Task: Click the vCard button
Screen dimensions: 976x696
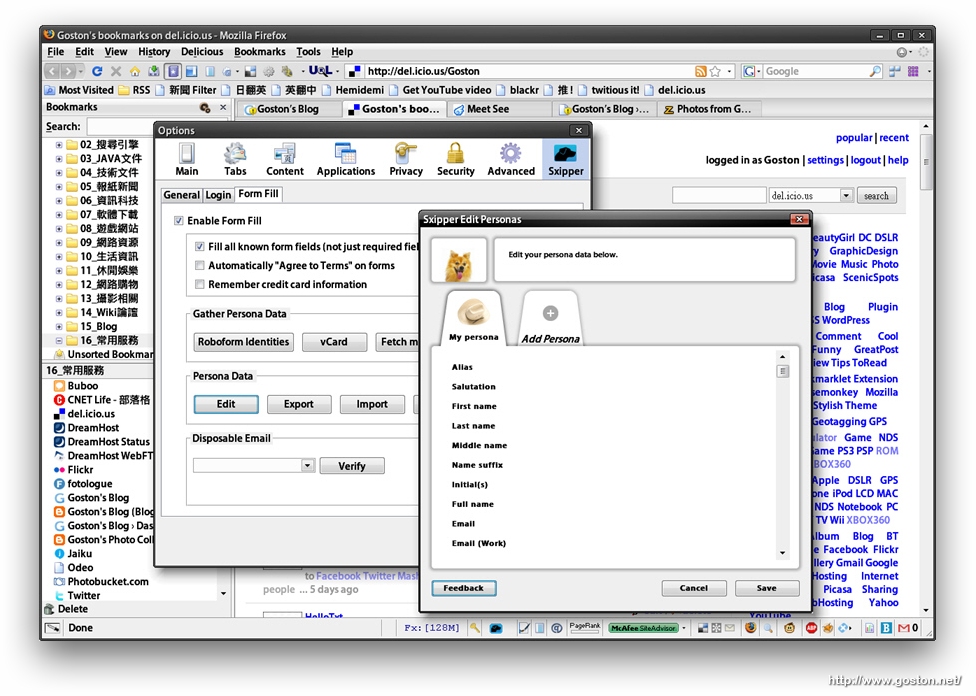Action: pos(334,342)
